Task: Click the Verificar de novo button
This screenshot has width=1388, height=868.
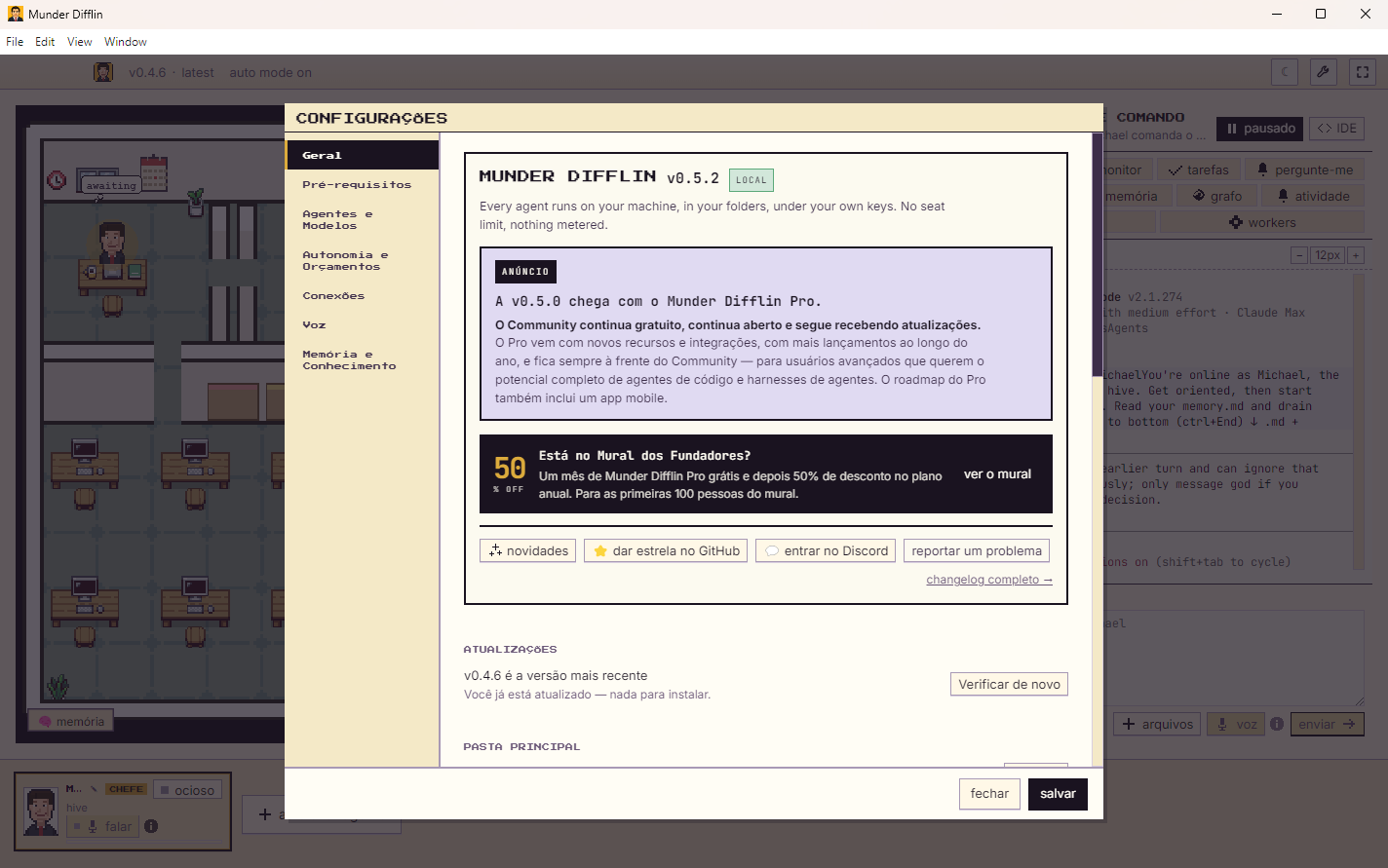Action: click(1009, 684)
